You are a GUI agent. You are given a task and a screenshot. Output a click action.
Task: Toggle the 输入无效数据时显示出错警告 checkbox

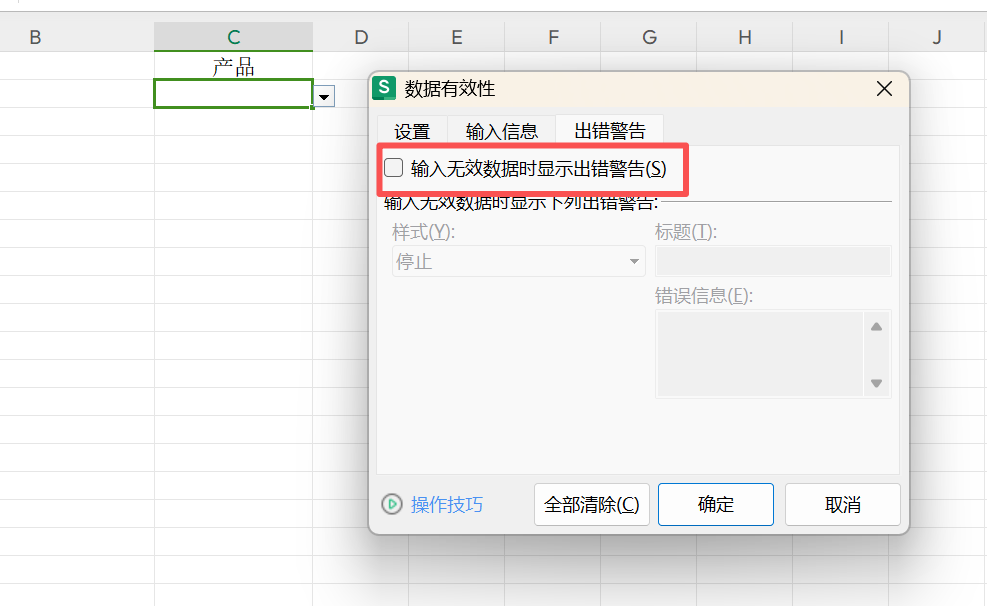393,167
